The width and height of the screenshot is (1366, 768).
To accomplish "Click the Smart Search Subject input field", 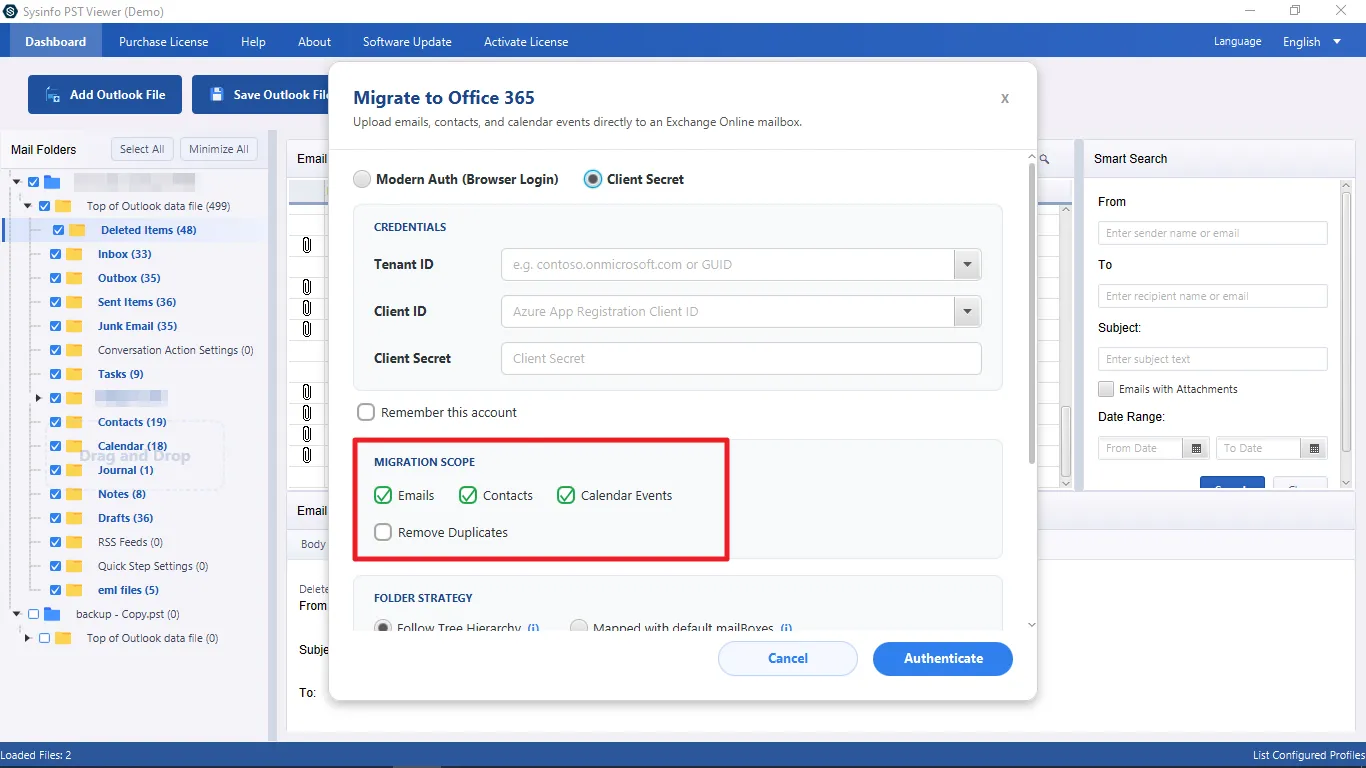I will 1213,359.
